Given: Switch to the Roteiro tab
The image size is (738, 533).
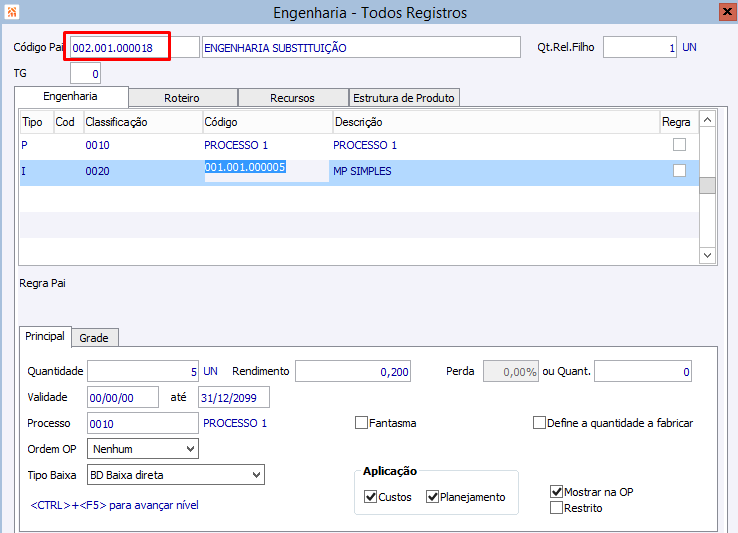Looking at the screenshot, I should pyautogui.click(x=183, y=98).
